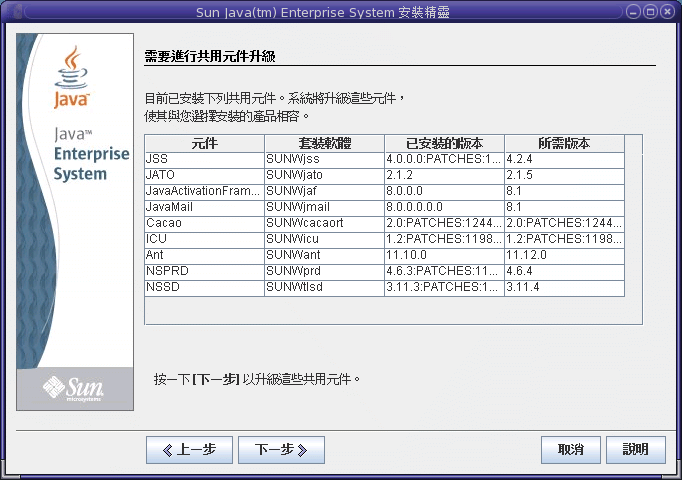
Task: Pick installed version 4.0.0.0:PATCHES:1... cell
Action: click(x=444, y=160)
